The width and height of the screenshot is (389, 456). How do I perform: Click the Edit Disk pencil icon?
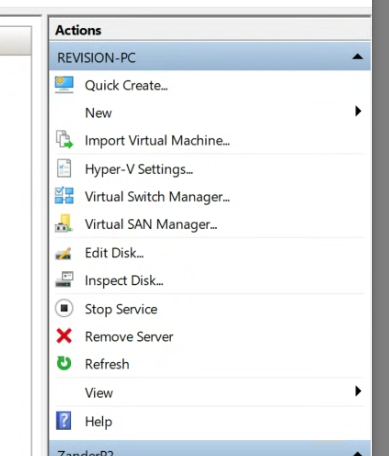[x=63, y=253]
